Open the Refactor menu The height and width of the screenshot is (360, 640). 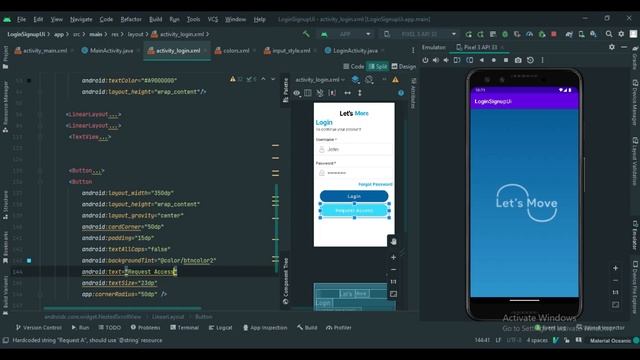tap(131, 19)
